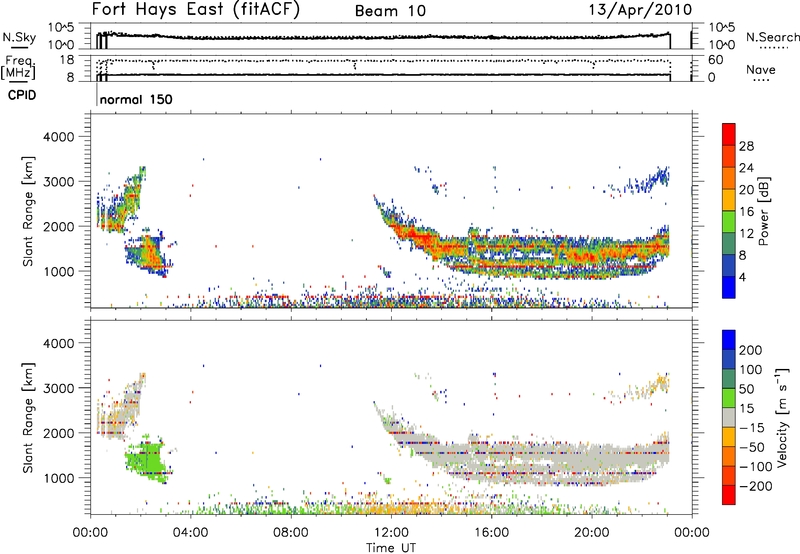Image resolution: width=800 pixels, height=554 pixels.
Task: Click the '-100' velocity color bar value
Action: pyautogui.click(x=756, y=467)
